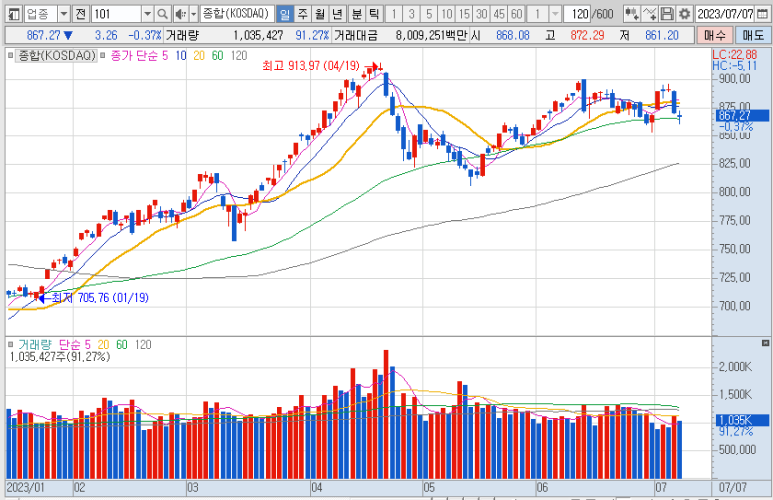Select the yearly period tab (년)
Viewport: 773px width, 500px height.
(337, 14)
